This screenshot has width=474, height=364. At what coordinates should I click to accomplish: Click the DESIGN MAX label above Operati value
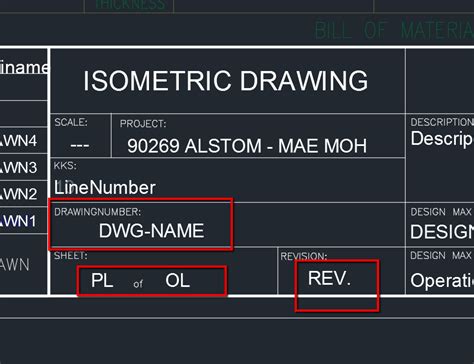[x=441, y=255]
